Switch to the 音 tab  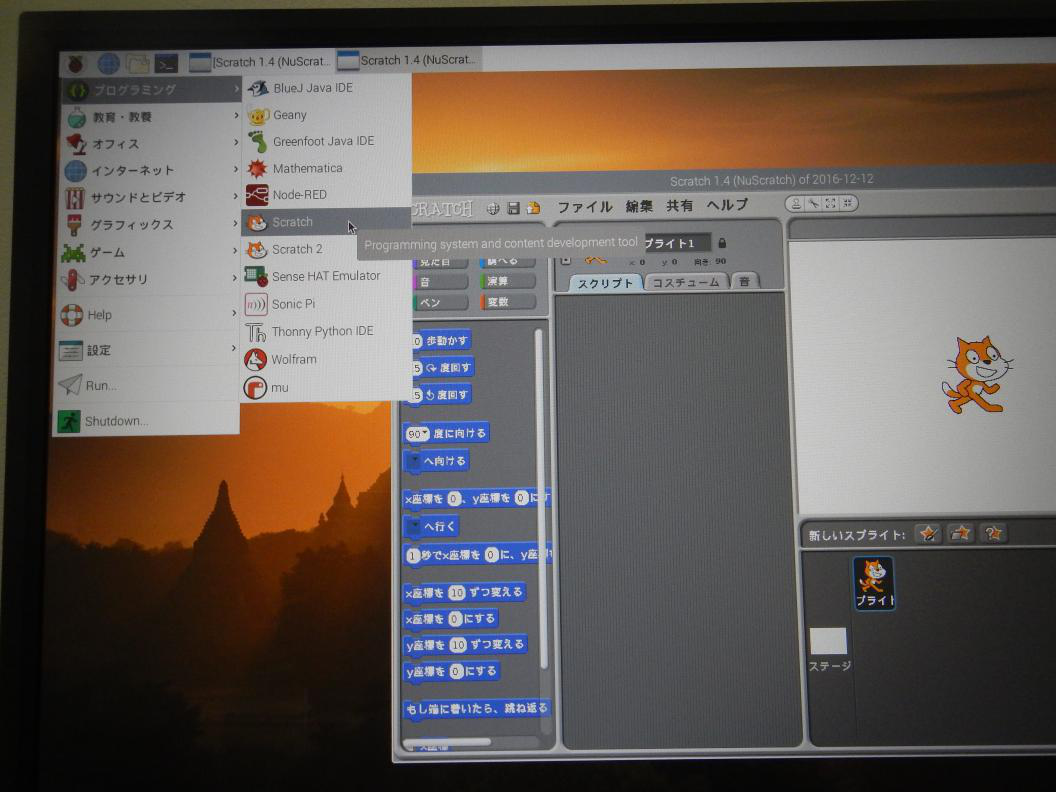[744, 282]
